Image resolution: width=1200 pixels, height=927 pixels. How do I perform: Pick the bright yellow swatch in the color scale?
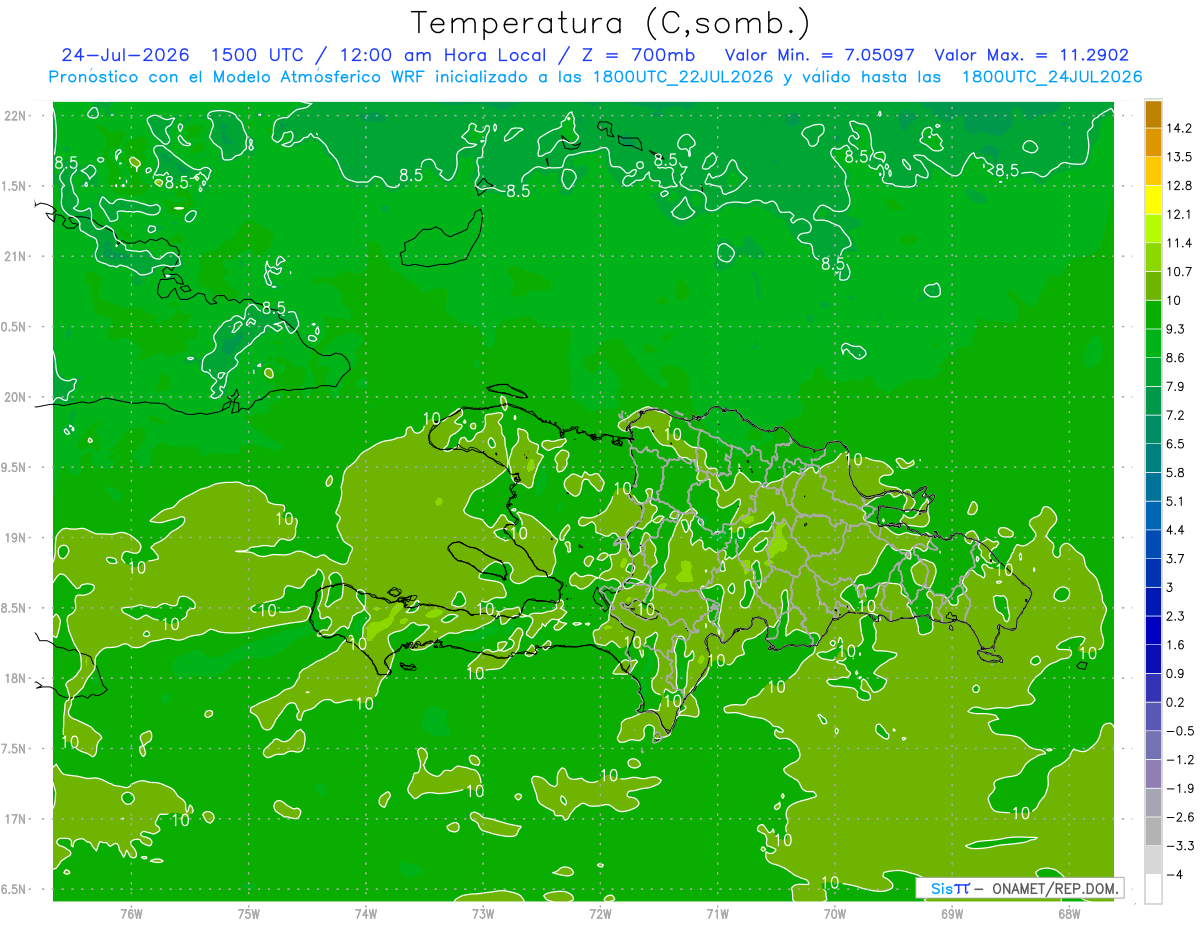tap(1153, 200)
